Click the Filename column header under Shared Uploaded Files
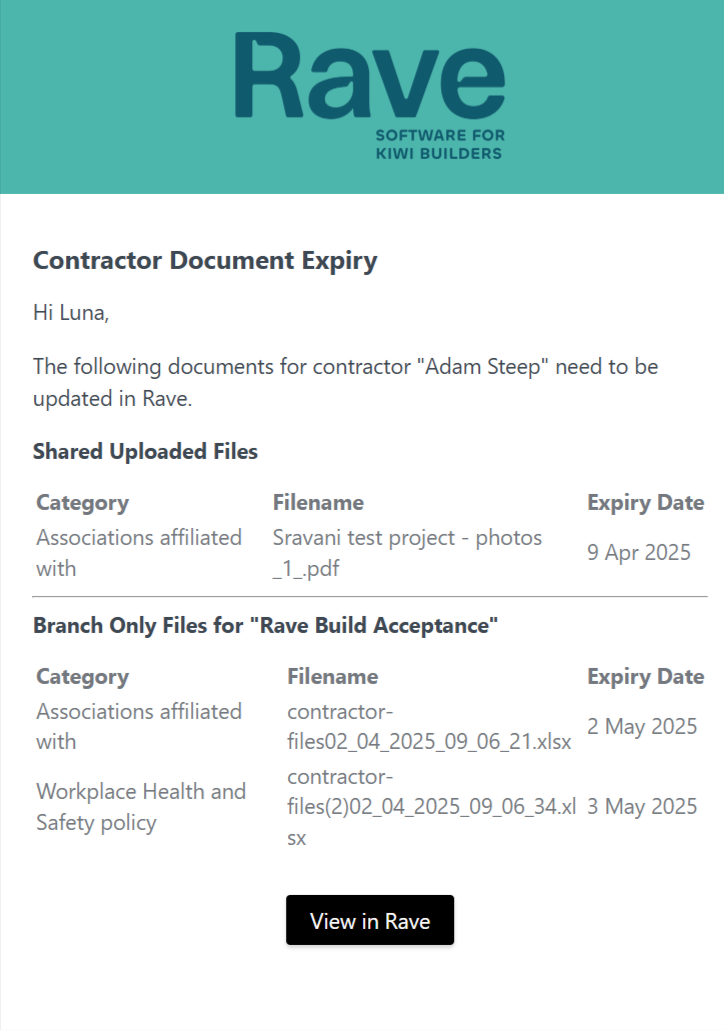 (318, 502)
